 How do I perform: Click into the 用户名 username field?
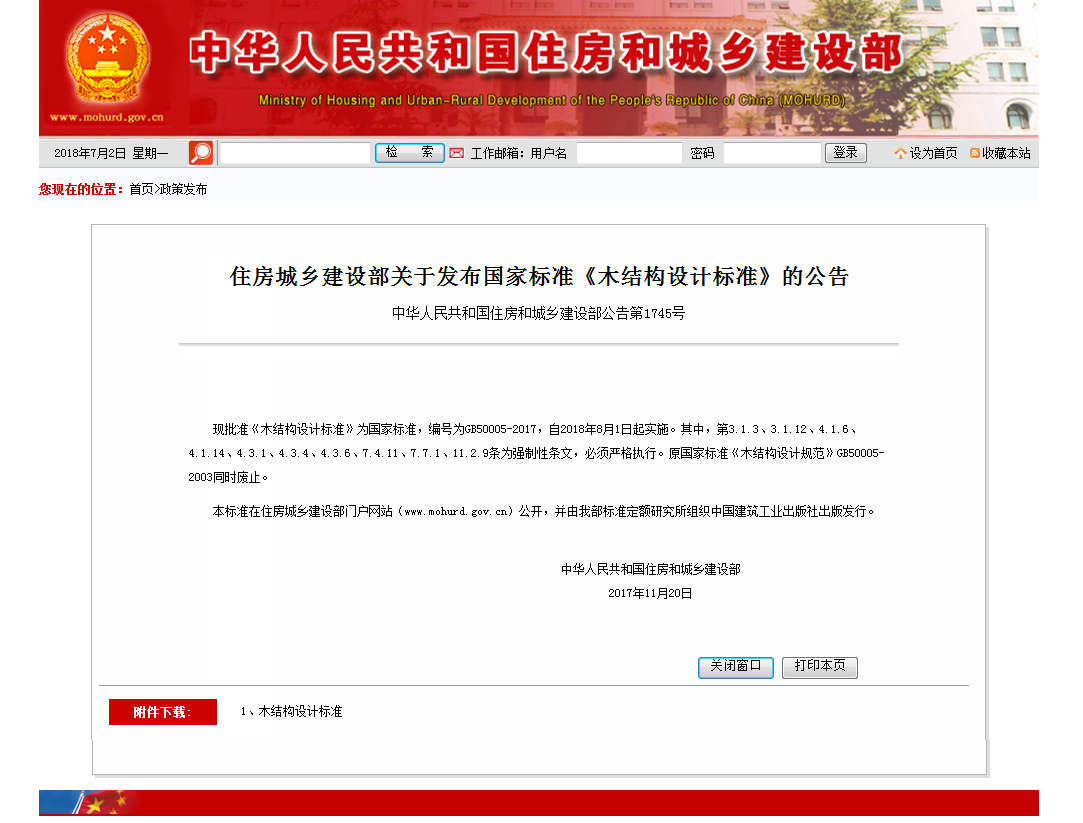tap(629, 153)
